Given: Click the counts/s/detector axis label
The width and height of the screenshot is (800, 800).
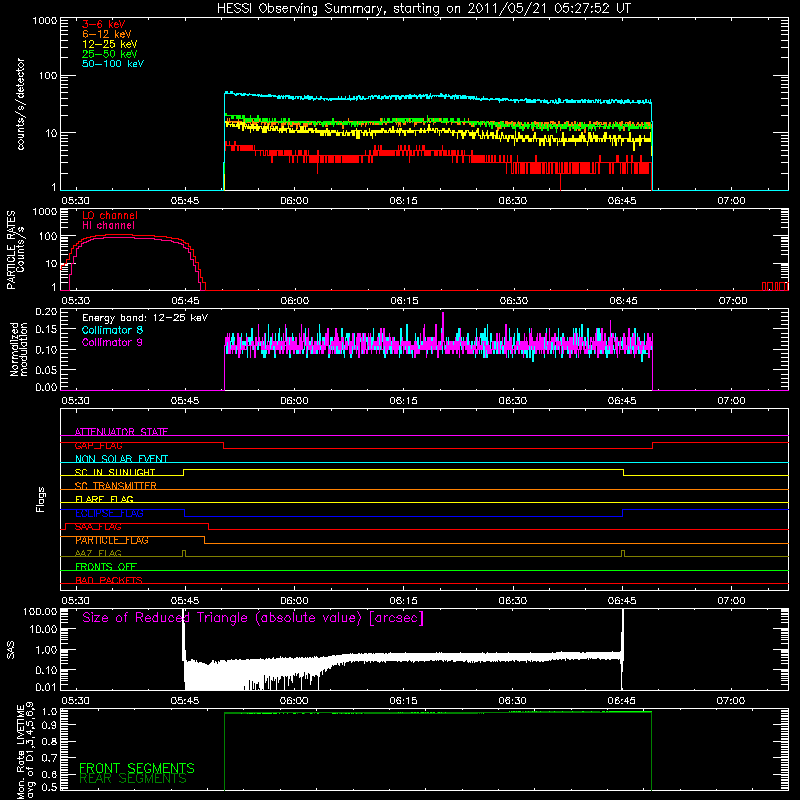Looking at the screenshot, I should pos(20,104).
